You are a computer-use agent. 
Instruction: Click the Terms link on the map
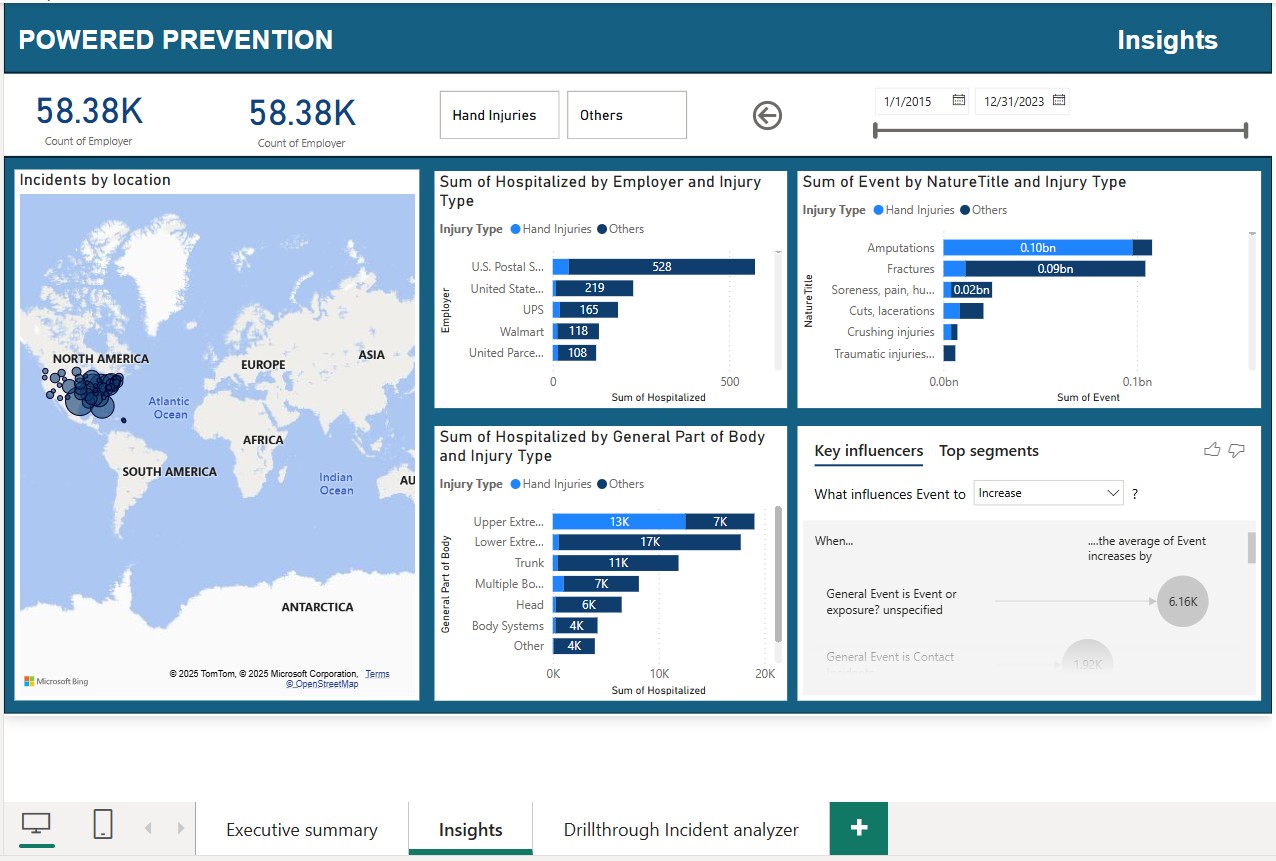pyautogui.click(x=377, y=673)
